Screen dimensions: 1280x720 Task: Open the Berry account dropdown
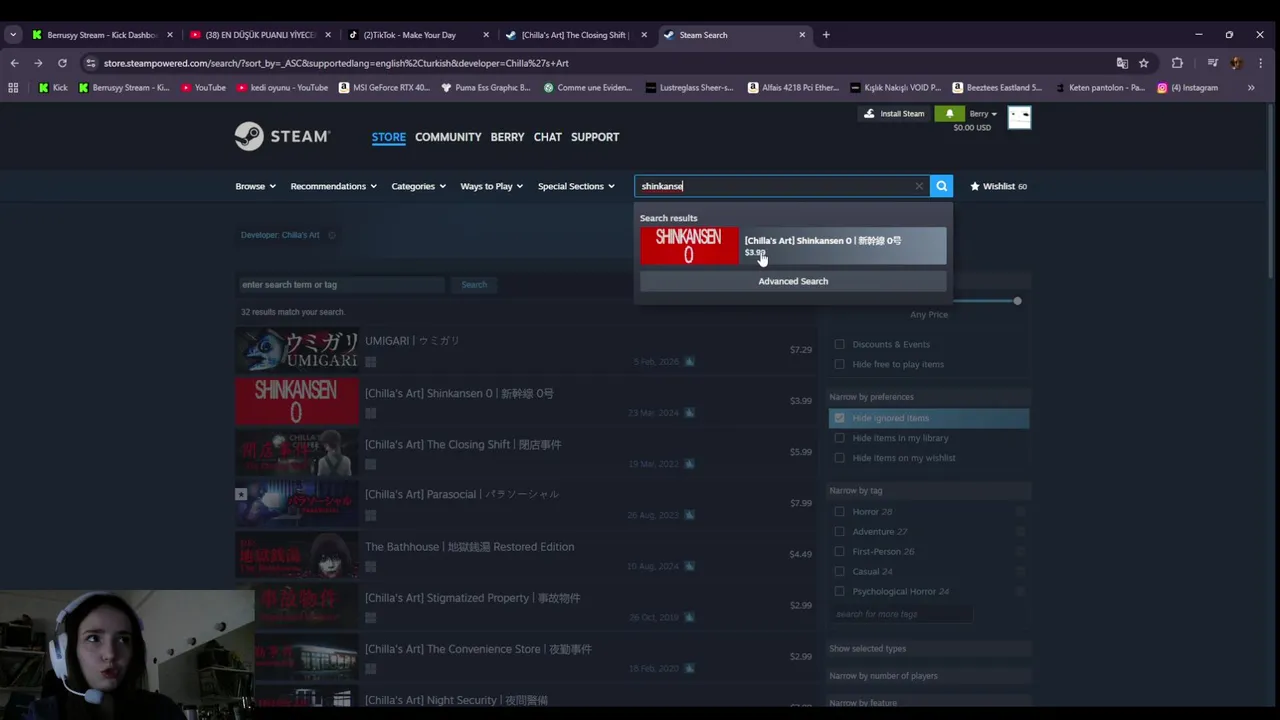(x=982, y=114)
